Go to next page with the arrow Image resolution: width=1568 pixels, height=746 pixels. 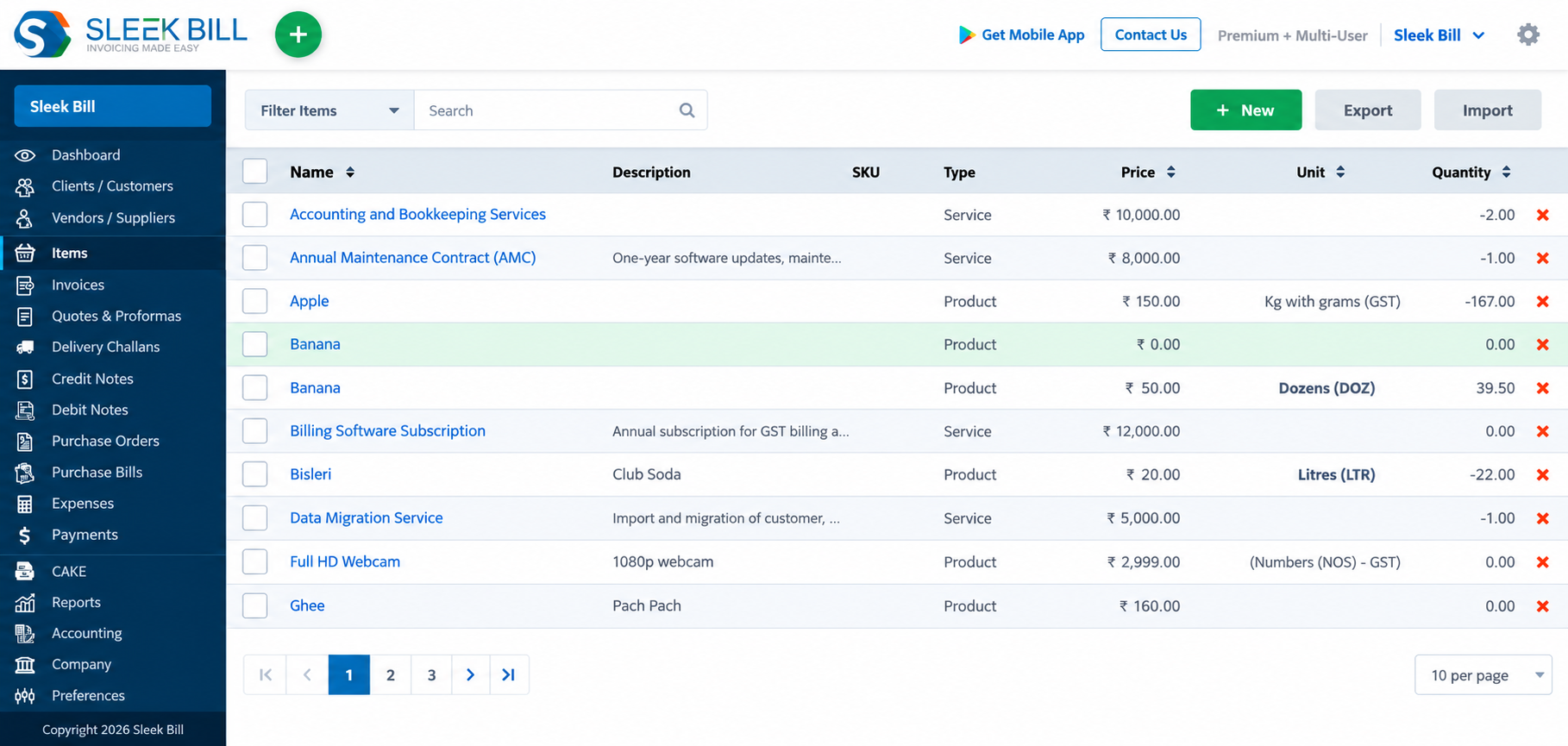[470, 674]
